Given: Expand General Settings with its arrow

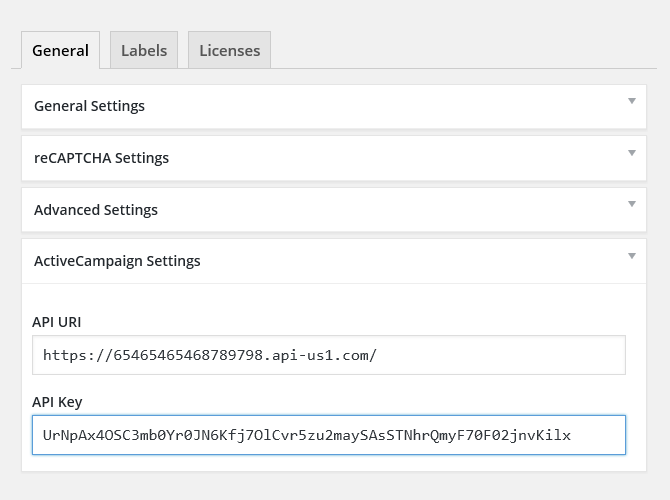Looking at the screenshot, I should point(632,101).
